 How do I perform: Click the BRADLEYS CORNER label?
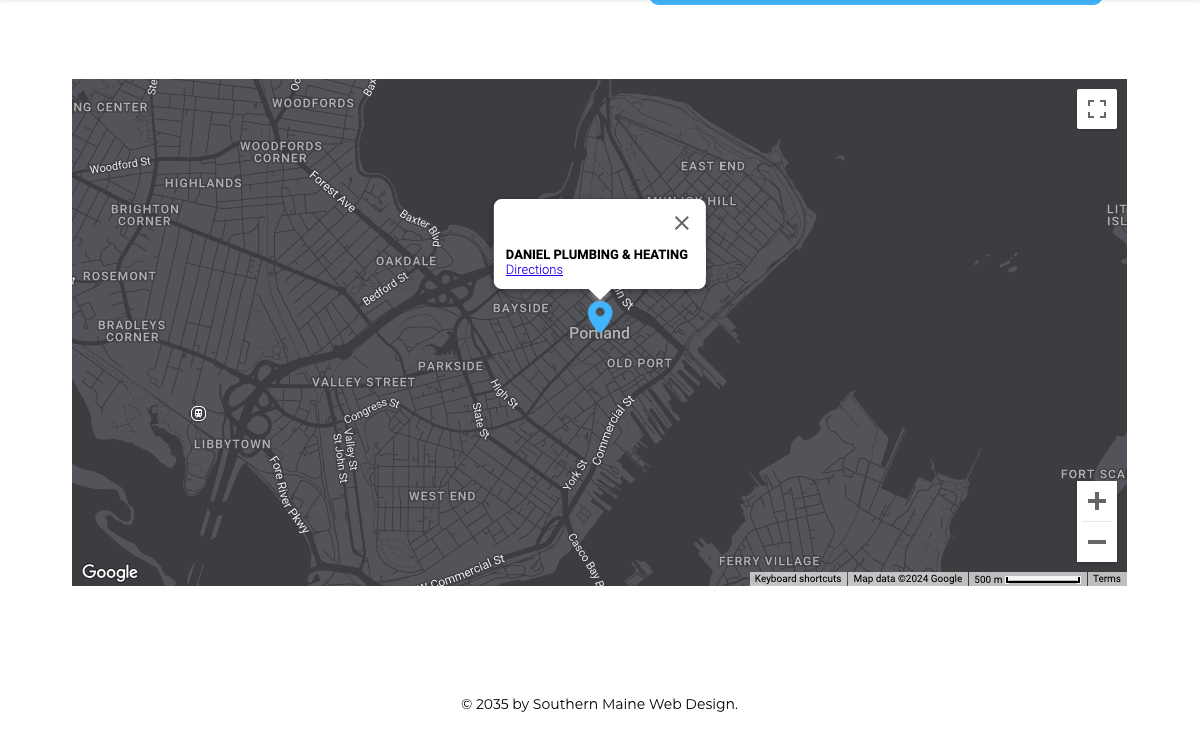click(132, 331)
